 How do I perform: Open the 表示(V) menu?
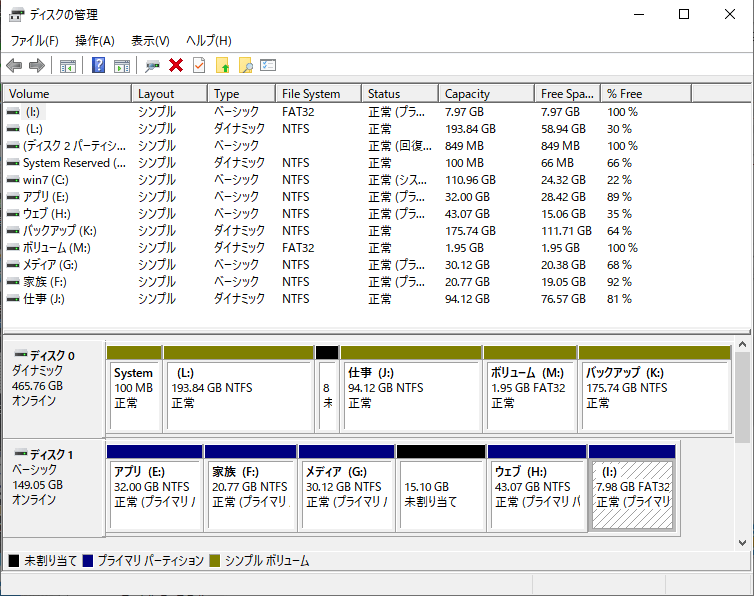pos(150,41)
